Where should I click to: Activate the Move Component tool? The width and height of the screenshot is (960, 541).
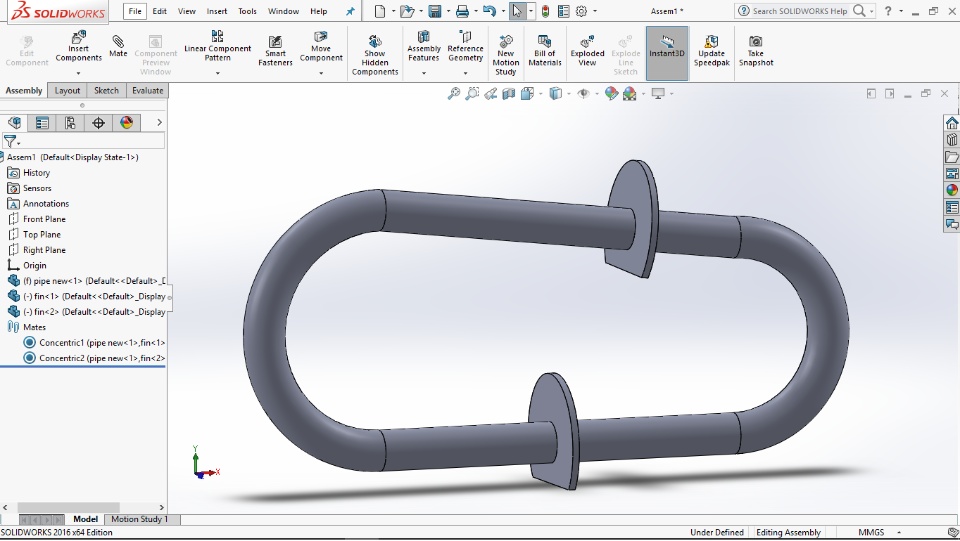(x=321, y=47)
